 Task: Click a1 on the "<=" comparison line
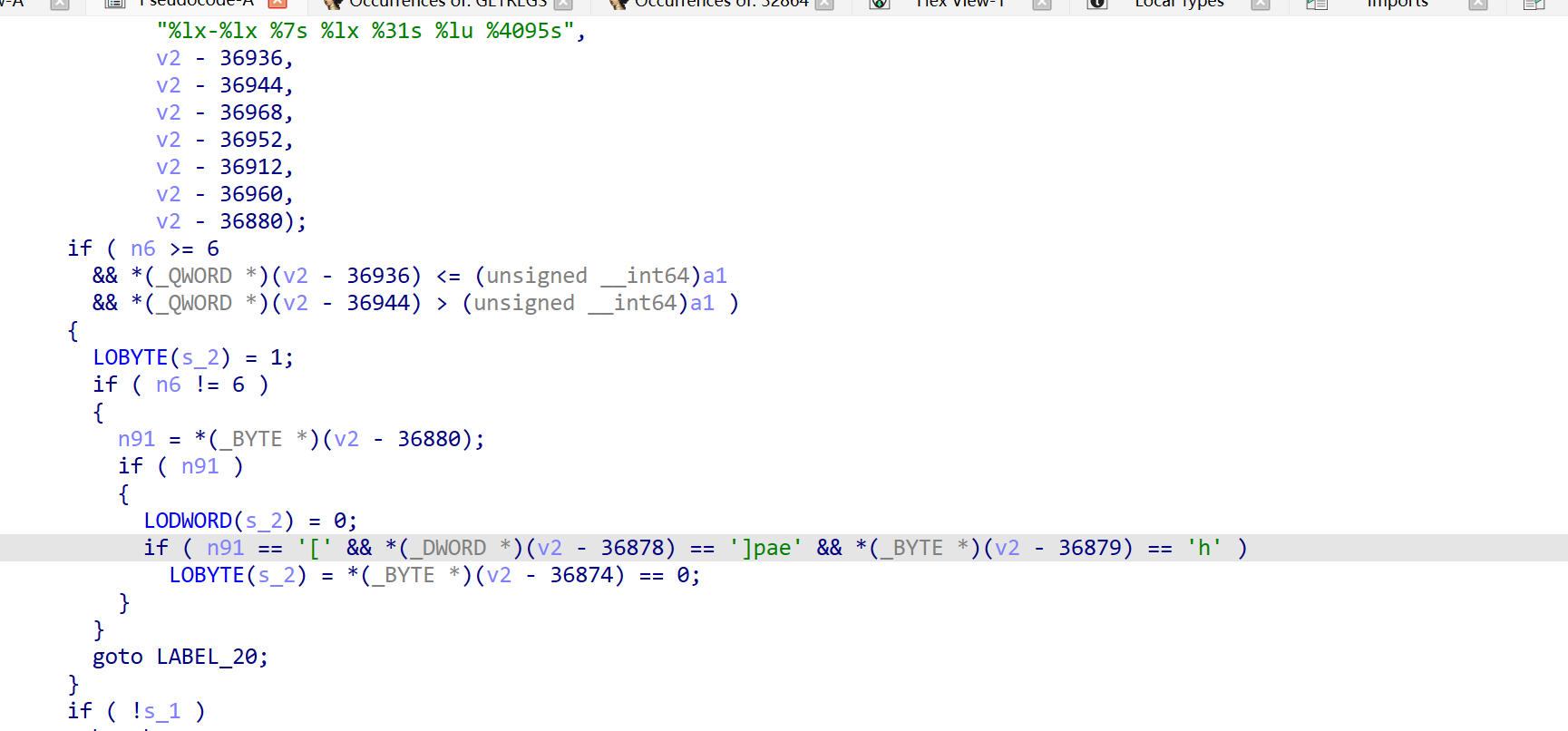point(715,276)
